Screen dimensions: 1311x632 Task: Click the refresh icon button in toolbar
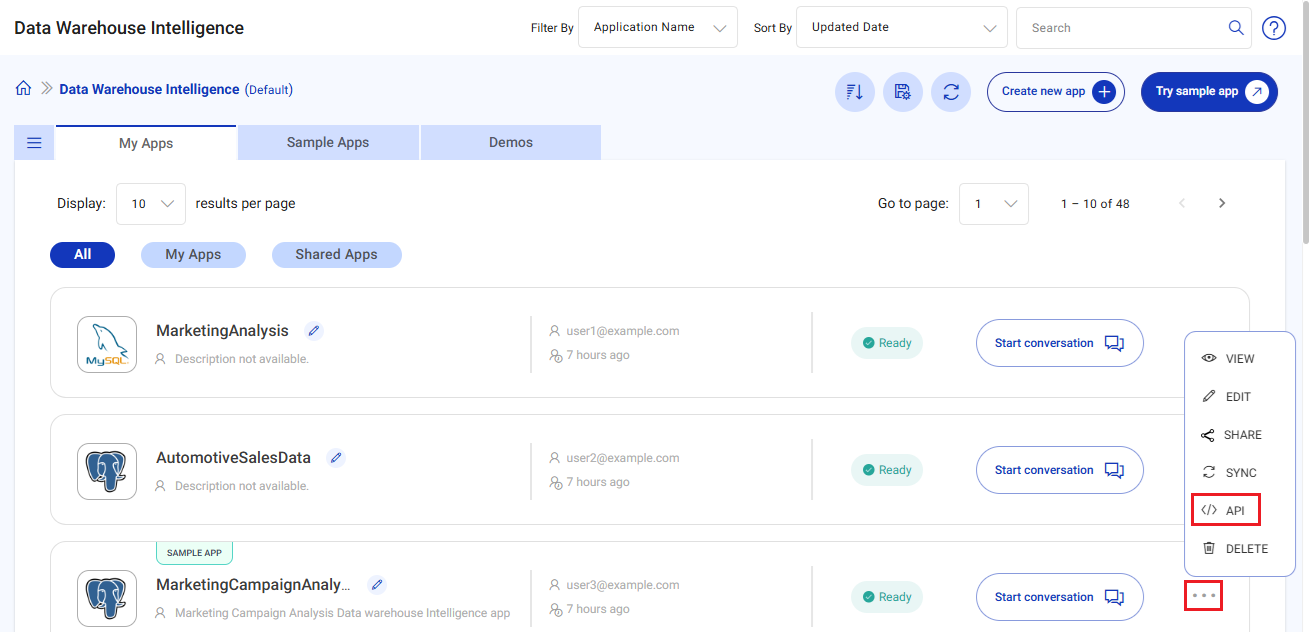point(951,92)
